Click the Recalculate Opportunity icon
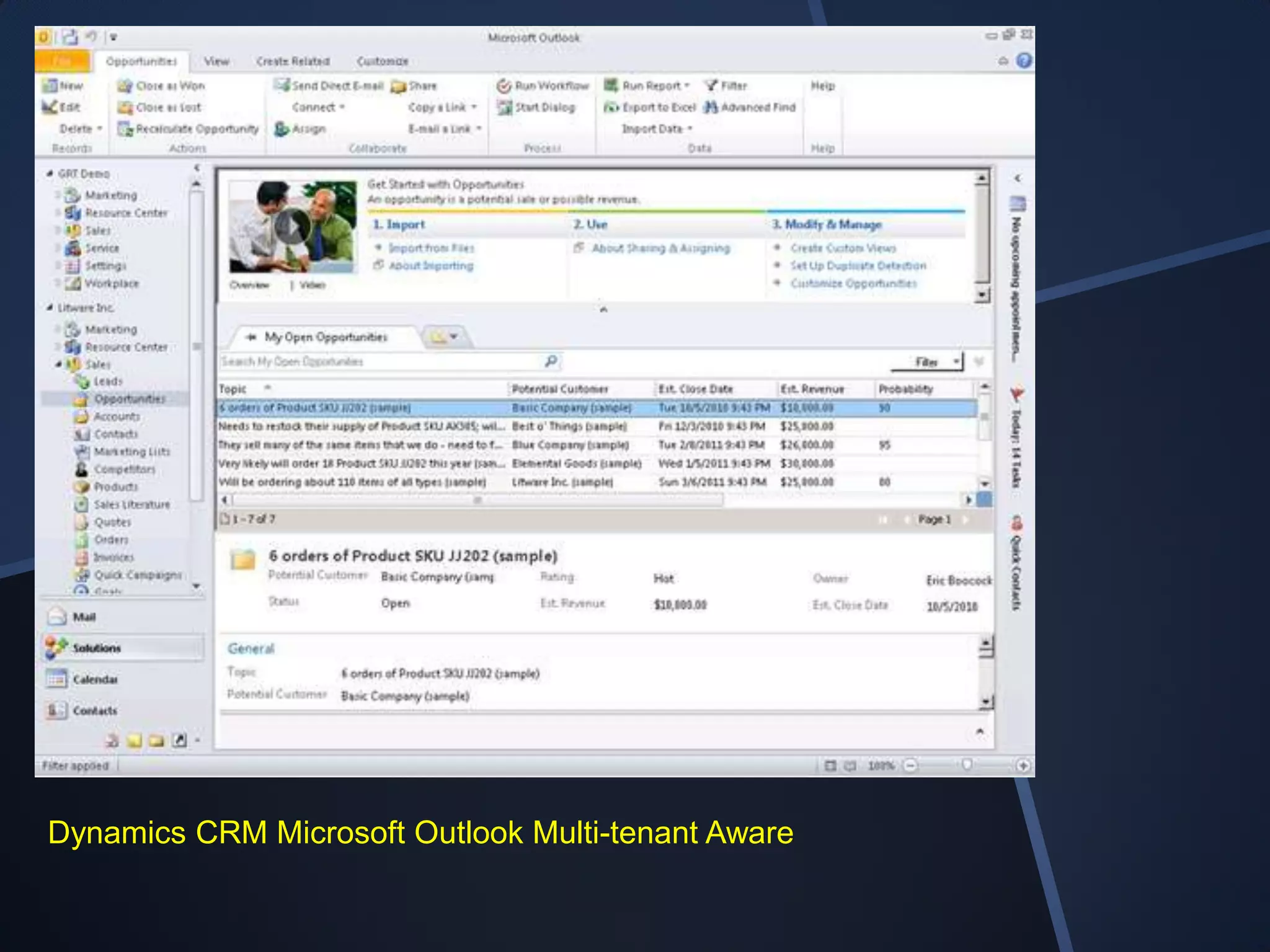This screenshot has width=1270, height=952. pyautogui.click(x=125, y=129)
